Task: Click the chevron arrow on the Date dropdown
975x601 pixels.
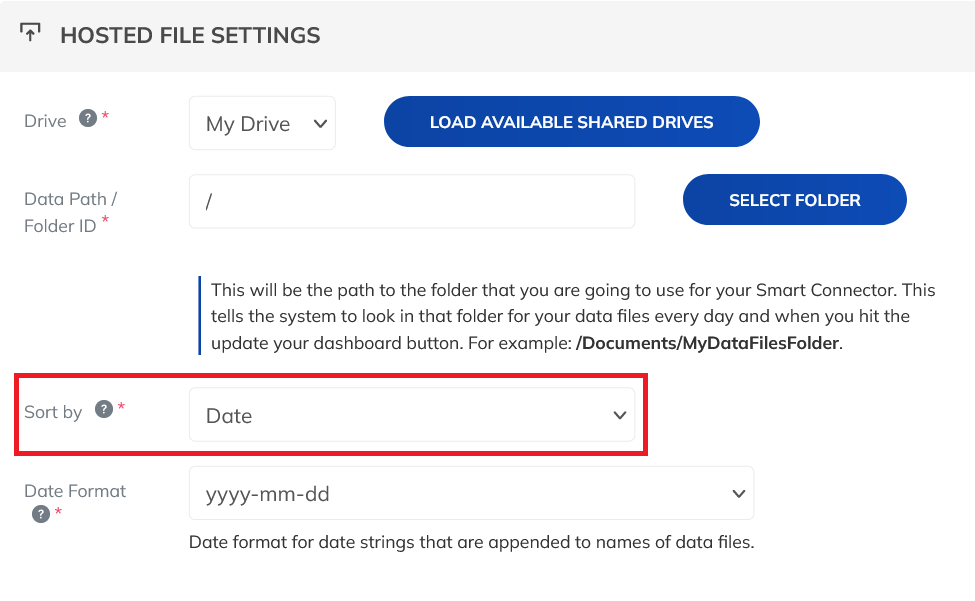Action: click(x=619, y=415)
